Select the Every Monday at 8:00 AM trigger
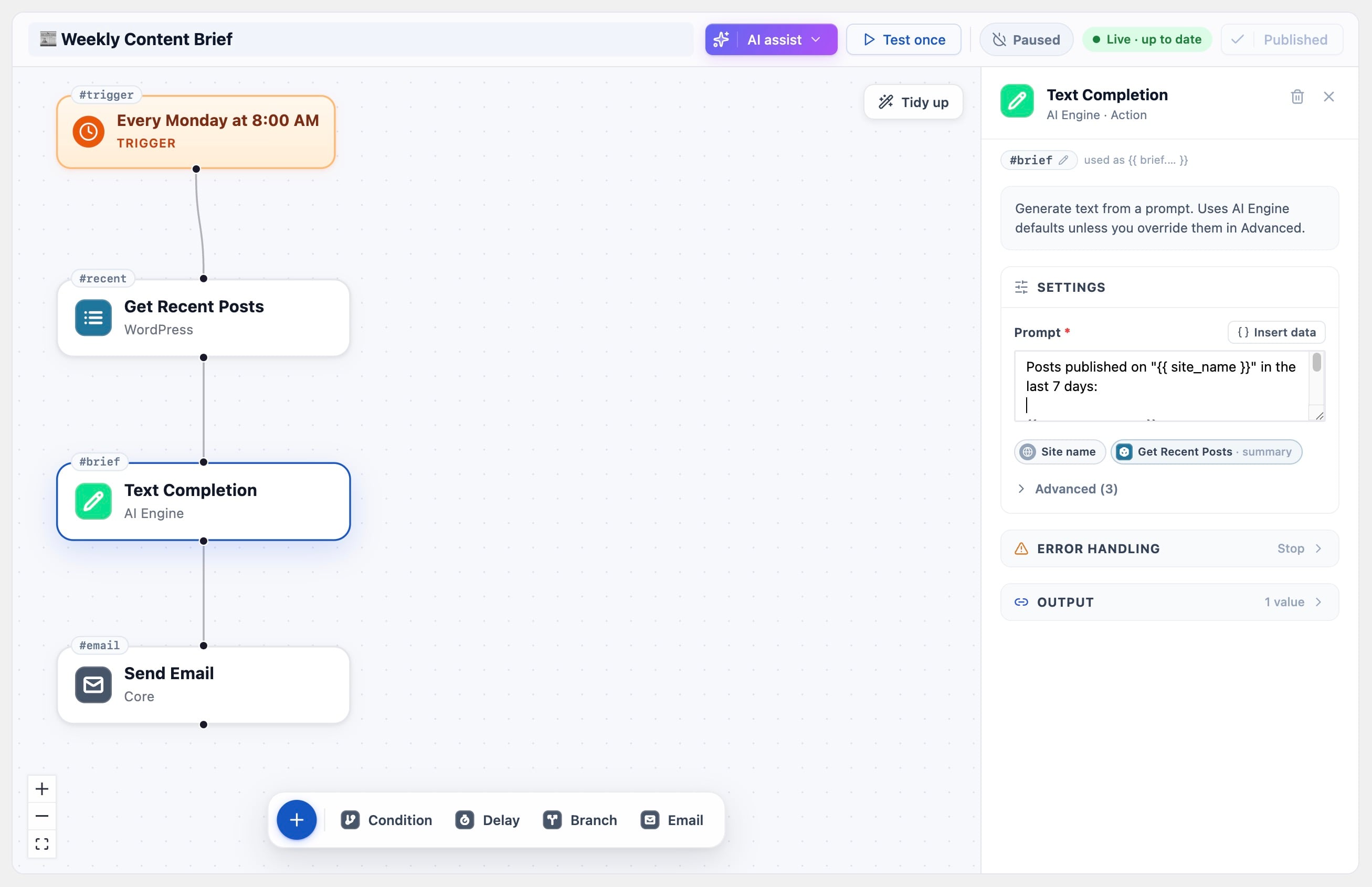The width and height of the screenshot is (1372, 887). (x=196, y=132)
